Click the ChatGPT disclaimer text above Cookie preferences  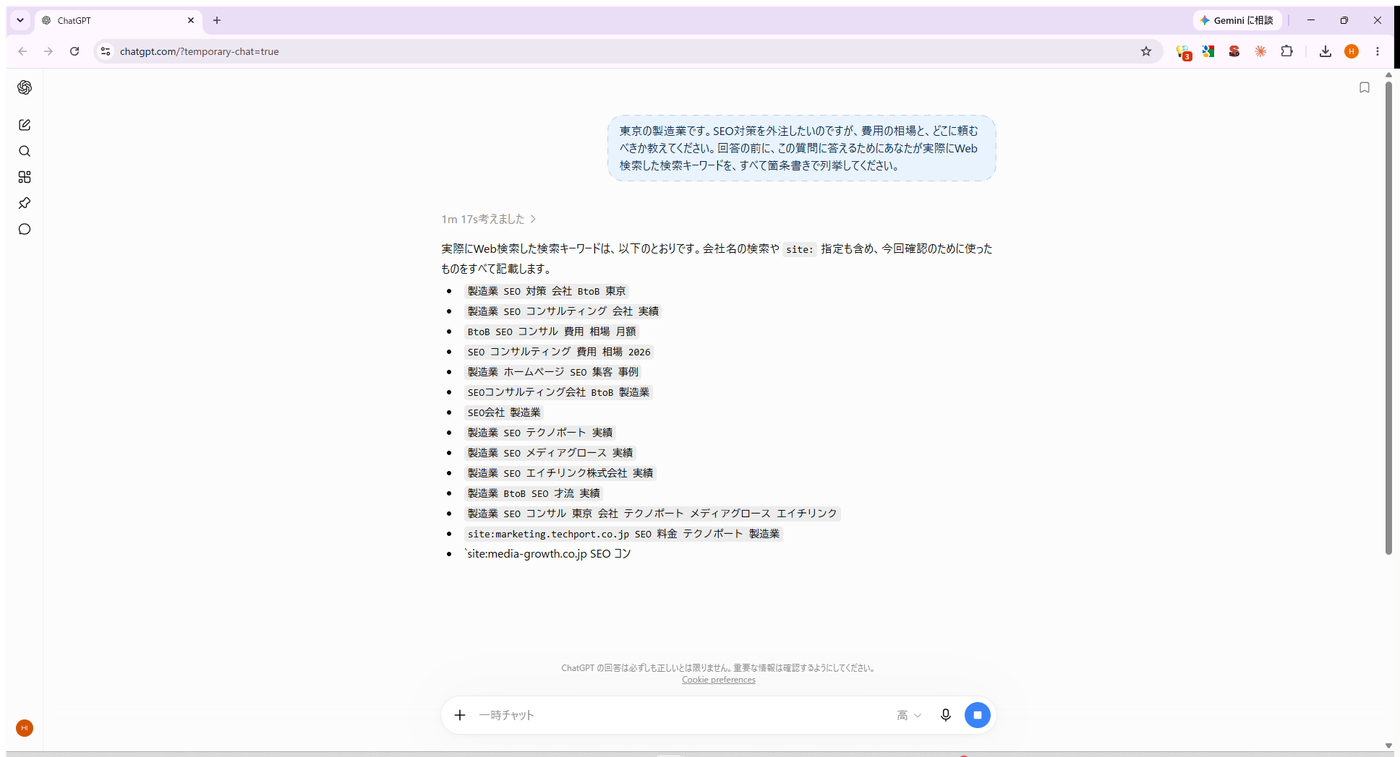718,668
